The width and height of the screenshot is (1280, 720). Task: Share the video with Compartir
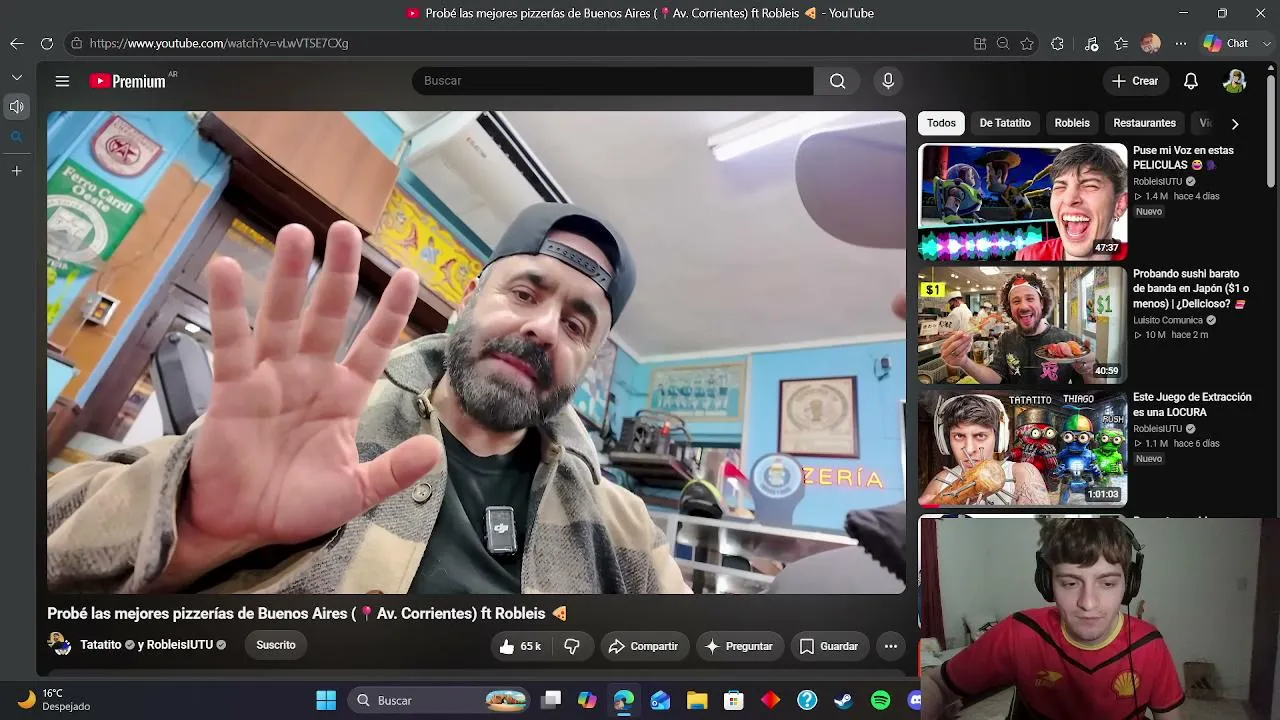(643, 646)
